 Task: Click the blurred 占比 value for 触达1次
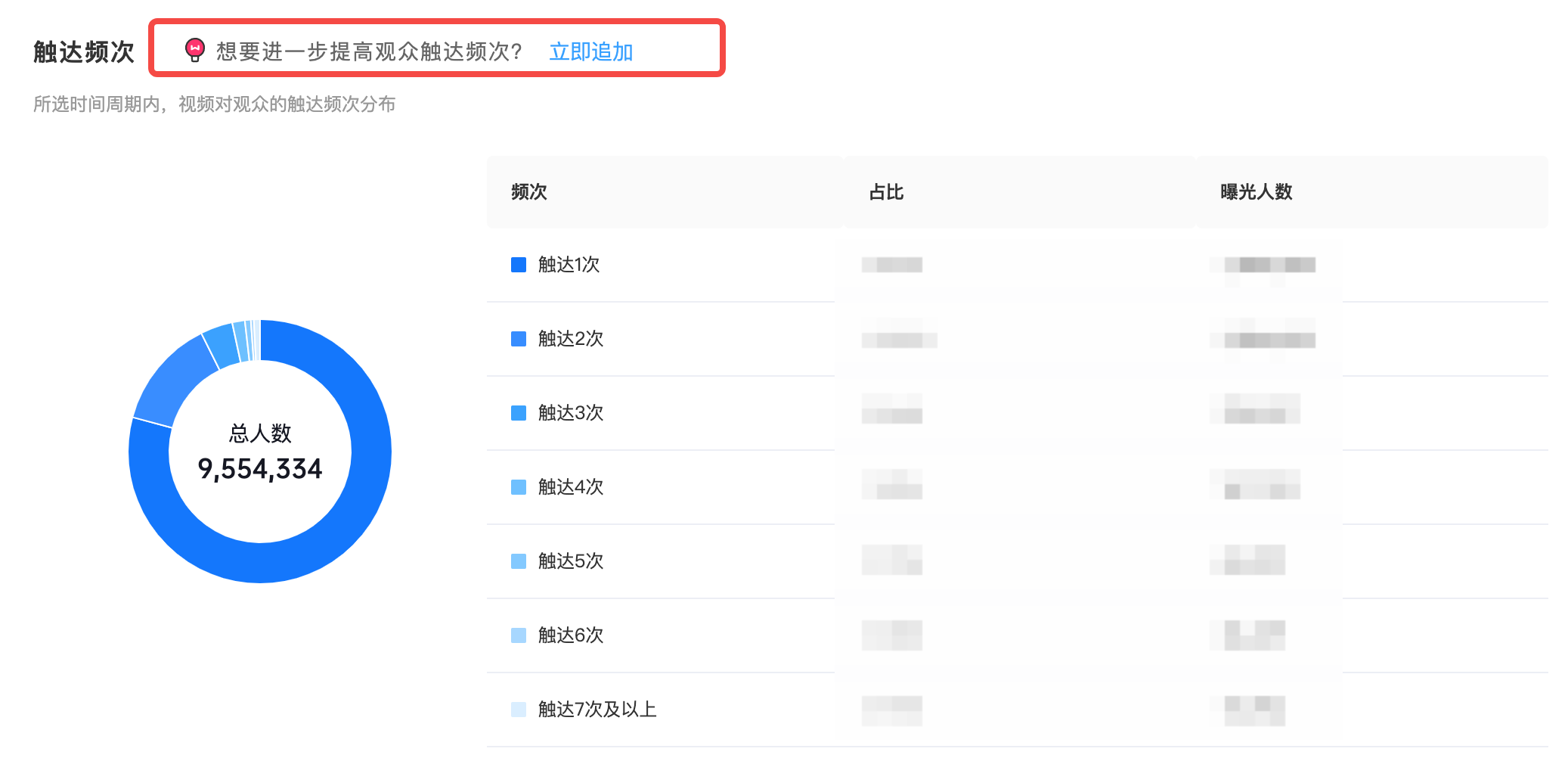[x=892, y=265]
